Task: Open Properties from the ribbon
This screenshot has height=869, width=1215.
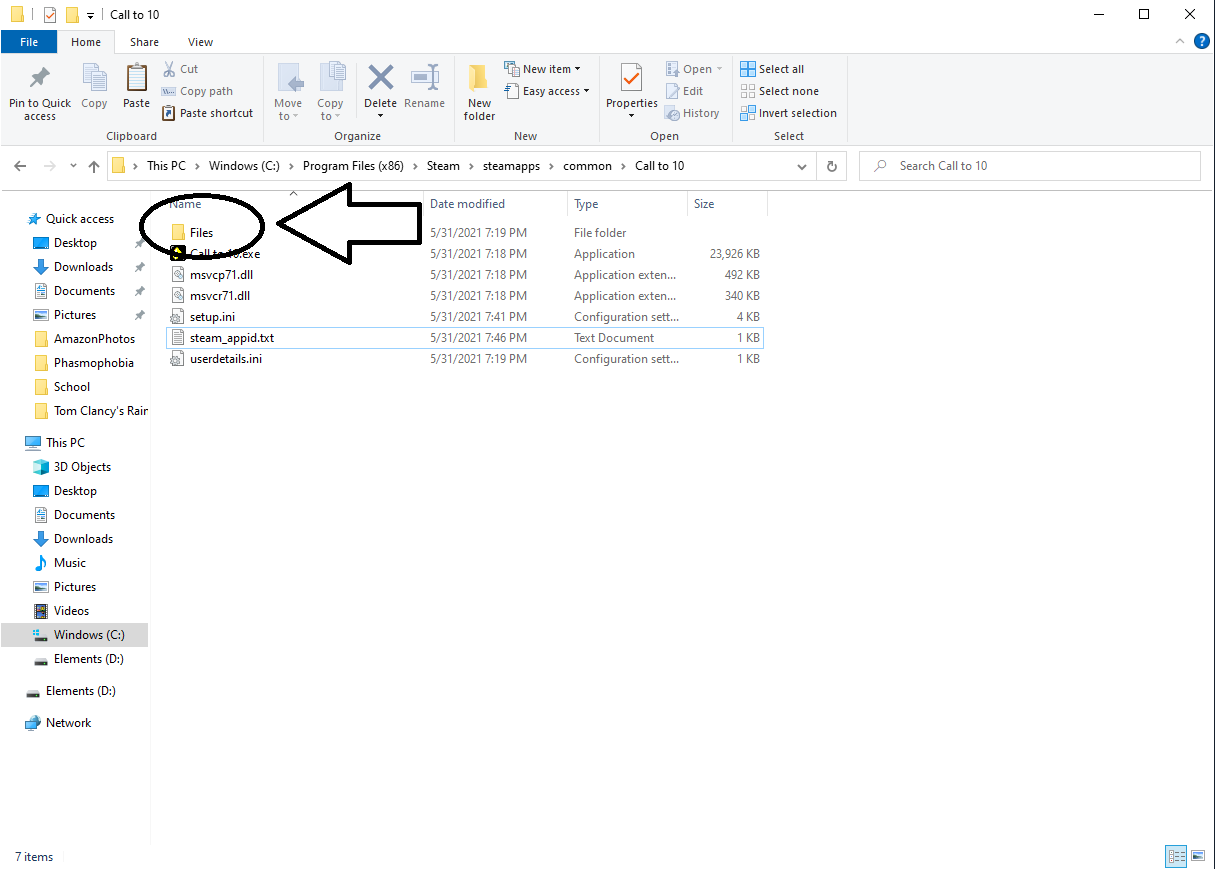Action: (631, 80)
